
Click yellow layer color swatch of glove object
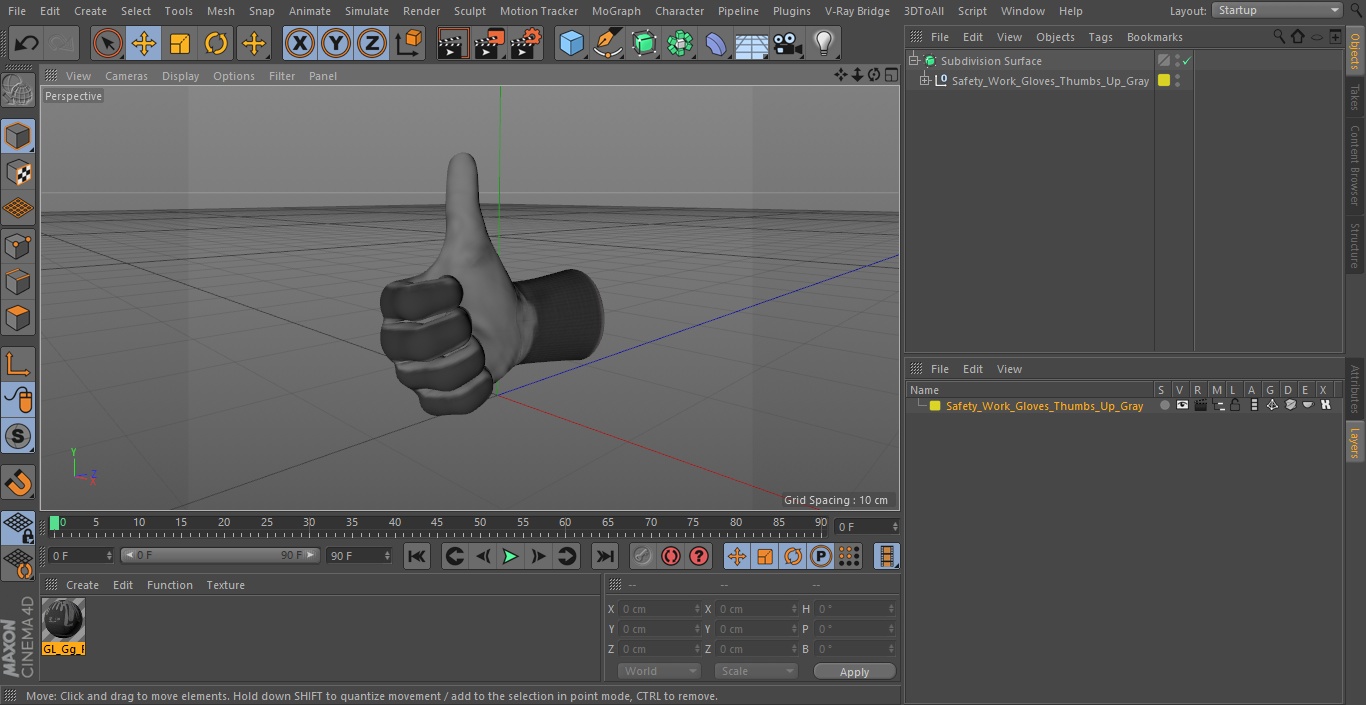click(x=1163, y=81)
